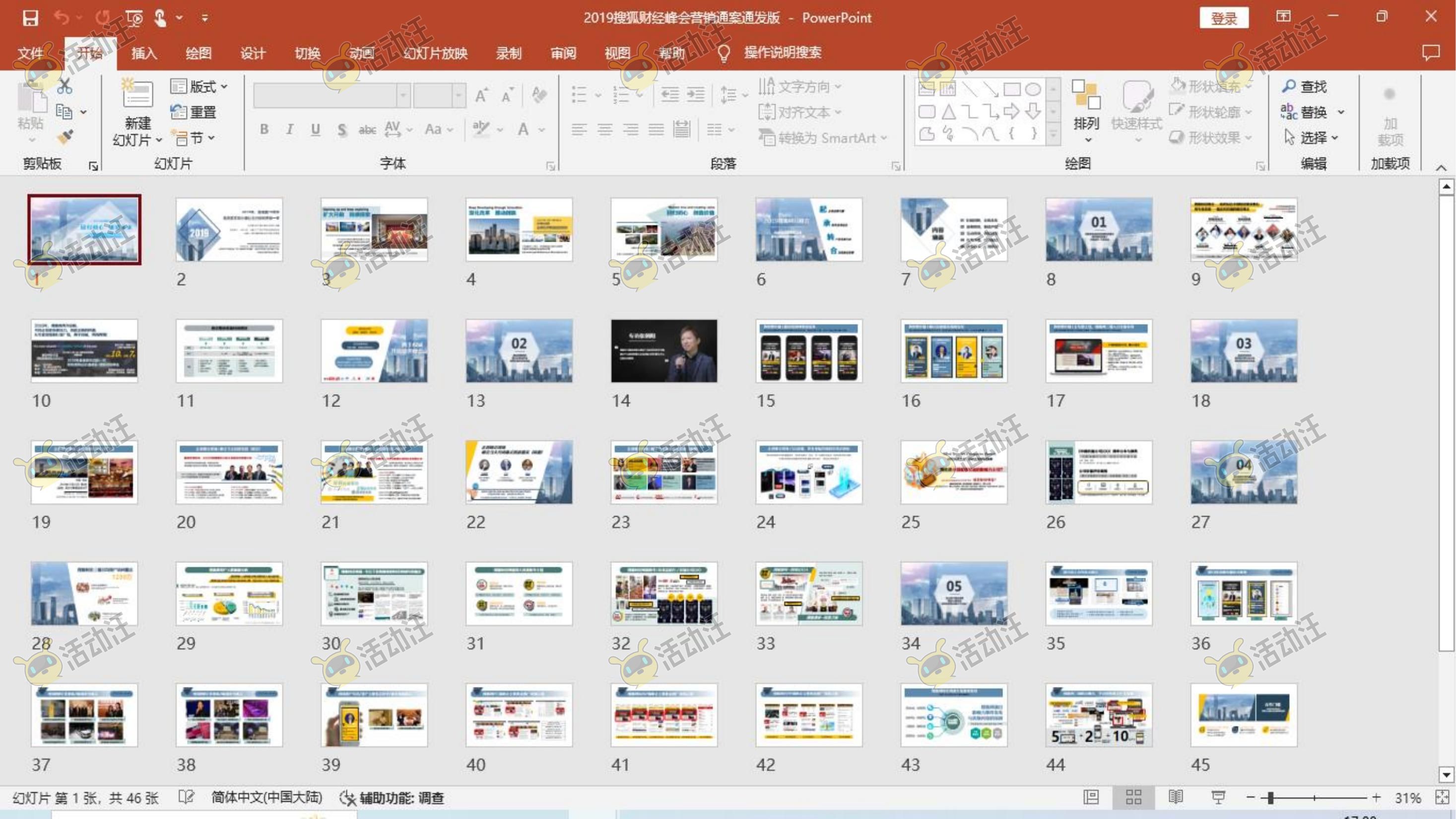This screenshot has width=1456, height=819.
Task: Select the Format Painter brush icon
Action: pyautogui.click(x=65, y=137)
